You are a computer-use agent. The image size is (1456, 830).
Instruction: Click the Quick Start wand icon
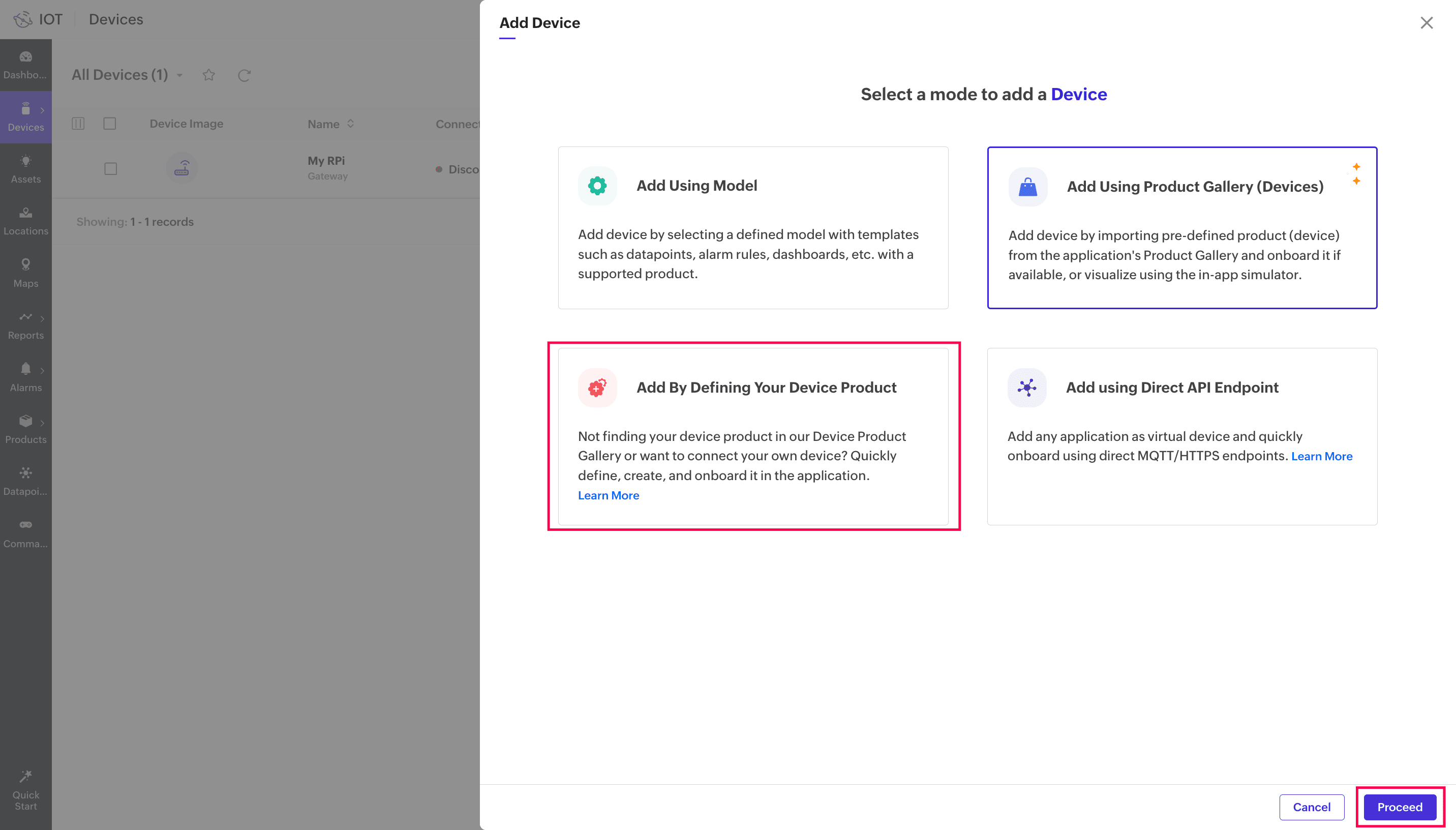tap(25, 777)
